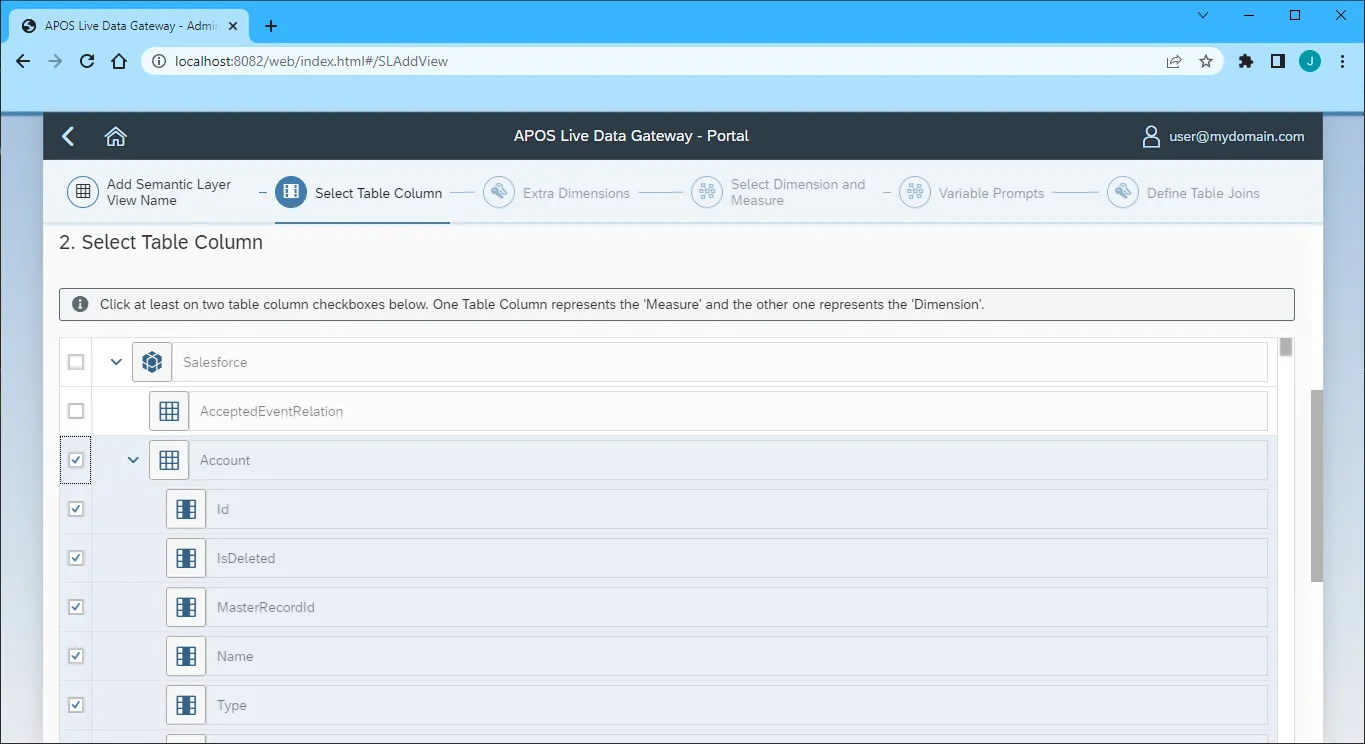
Task: Click the home button in the header
Action: (x=115, y=136)
